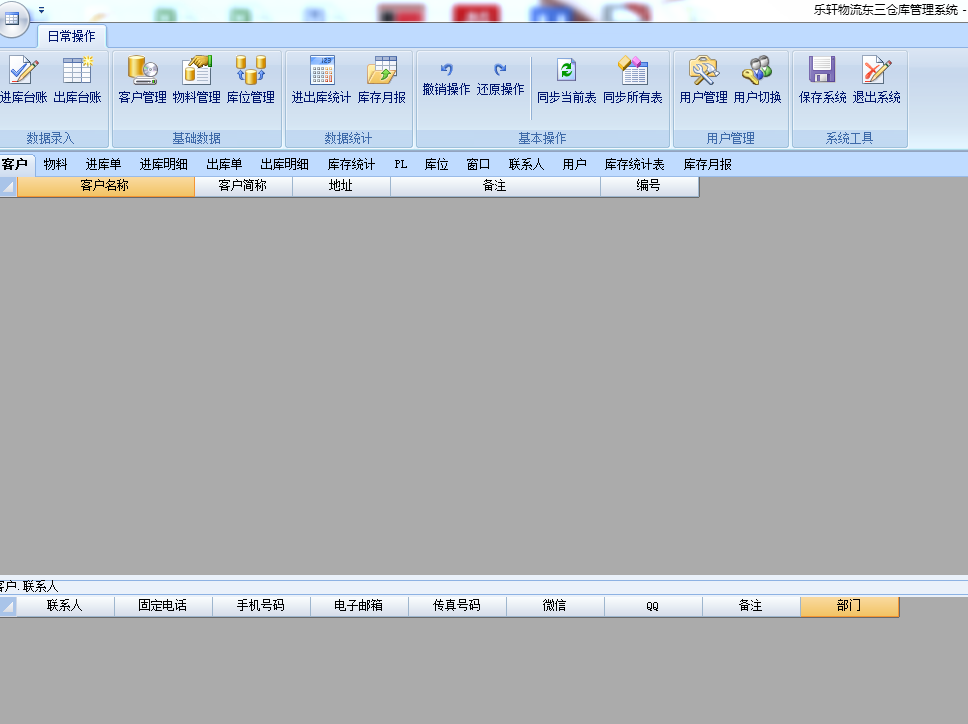Select the 日常操作 ribbon tab
Image resolution: width=968 pixels, height=724 pixels.
point(72,36)
